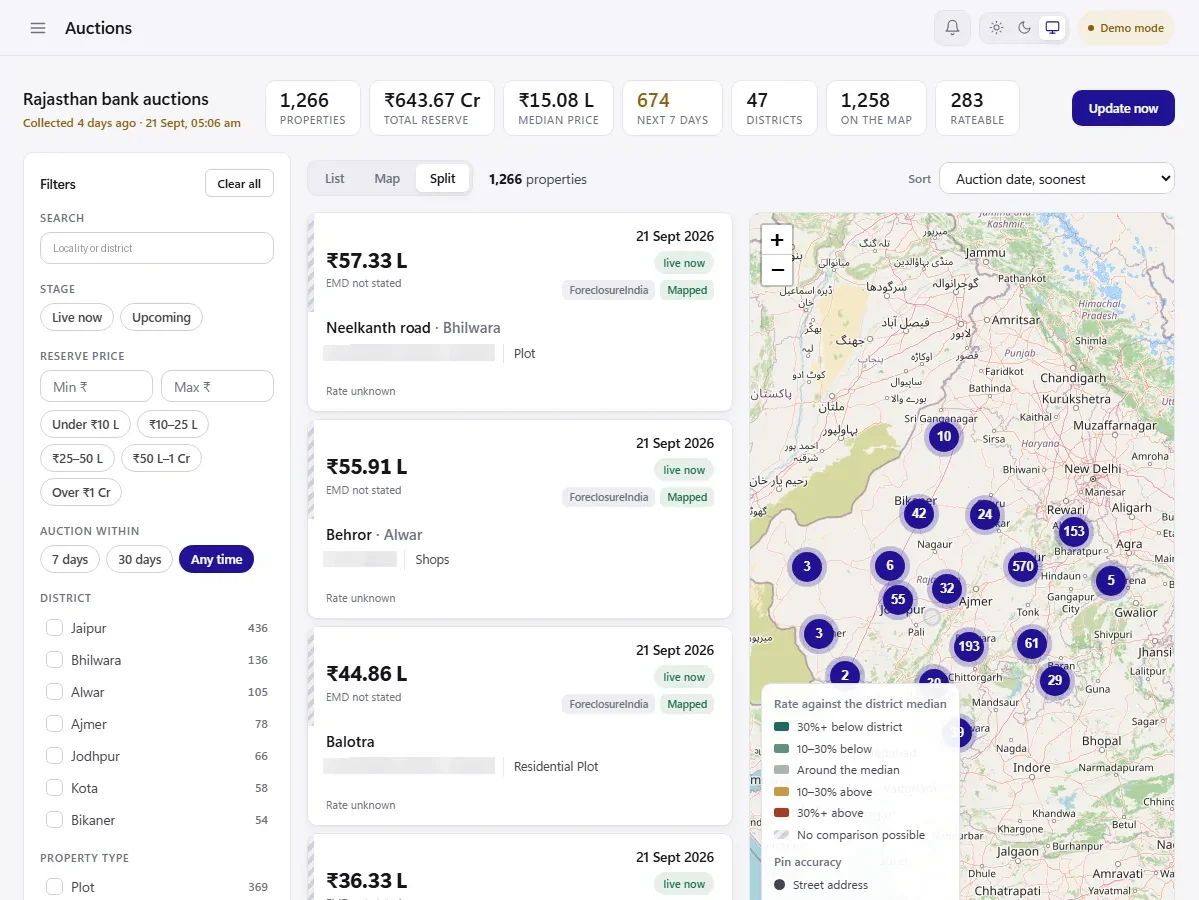Click the Update now button

1123,109
